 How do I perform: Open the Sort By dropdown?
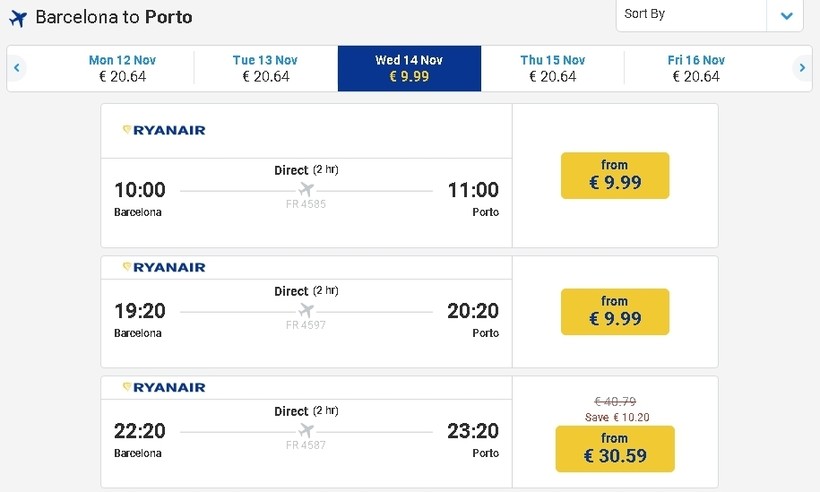coord(691,15)
